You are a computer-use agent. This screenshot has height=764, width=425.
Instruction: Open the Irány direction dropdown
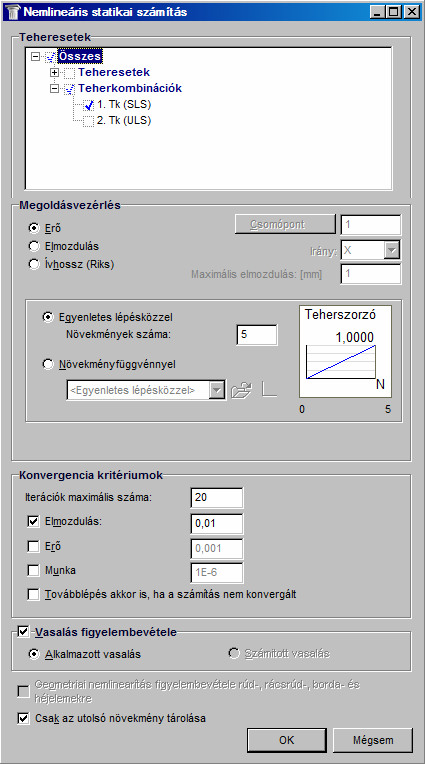click(x=392, y=251)
